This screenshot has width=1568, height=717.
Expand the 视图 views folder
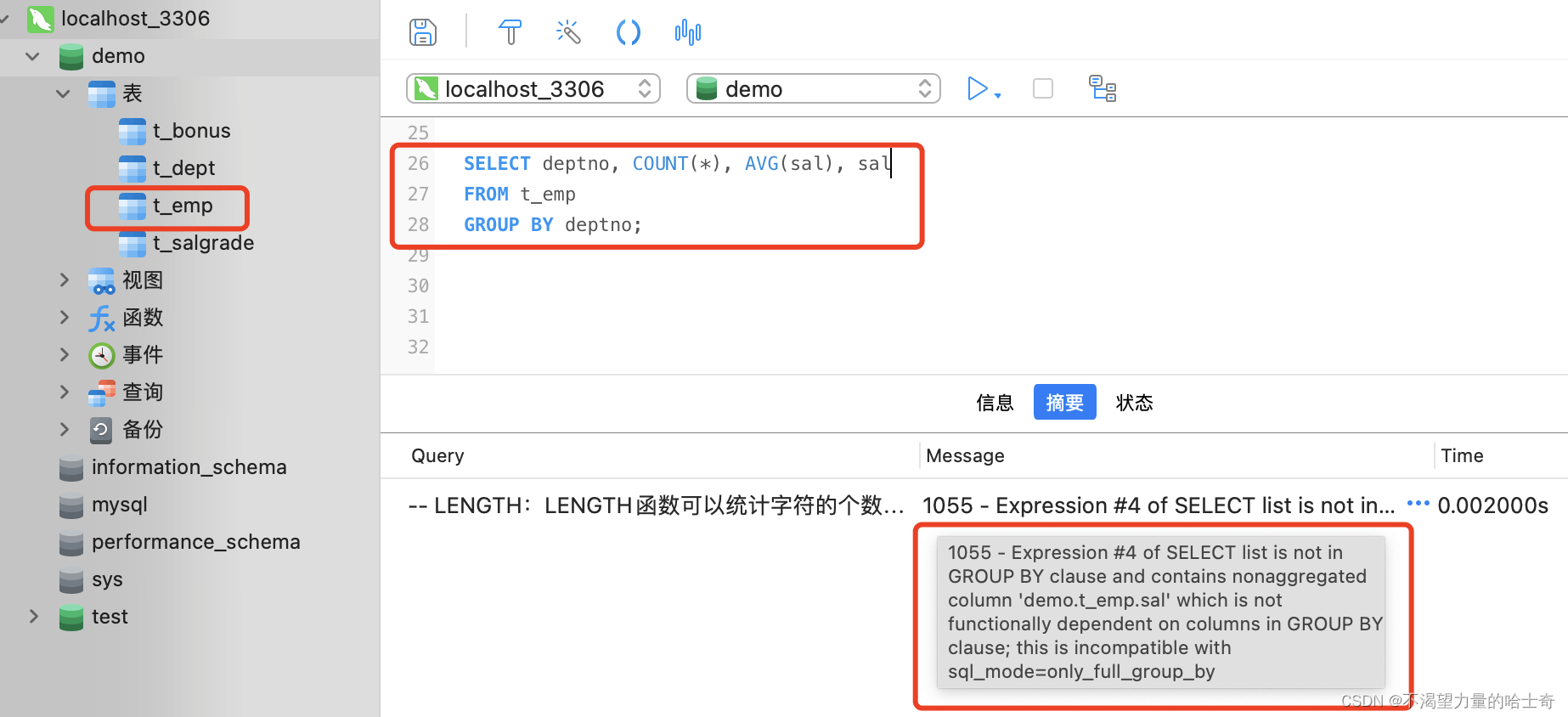(x=65, y=279)
